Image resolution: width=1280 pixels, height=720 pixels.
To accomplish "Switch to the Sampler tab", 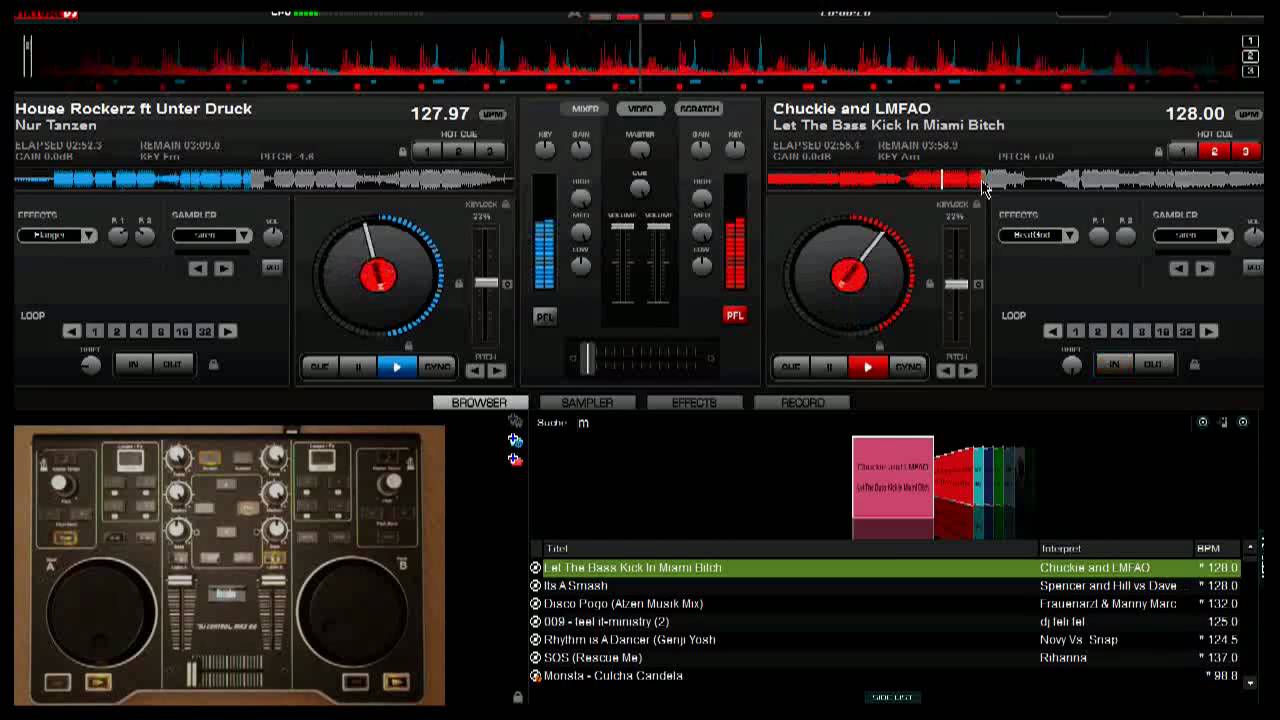I will (587, 402).
